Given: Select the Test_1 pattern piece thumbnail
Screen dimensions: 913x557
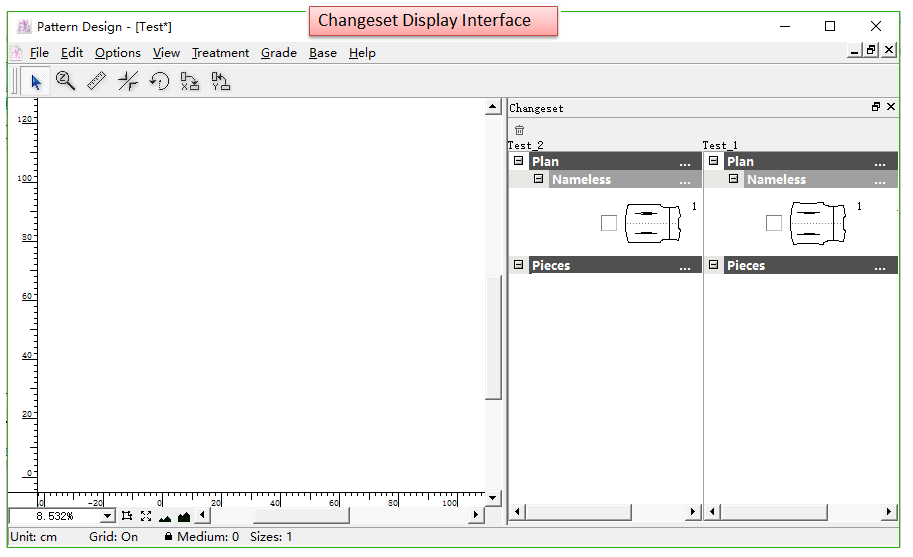Looking at the screenshot, I should pyautogui.click(x=818, y=223).
